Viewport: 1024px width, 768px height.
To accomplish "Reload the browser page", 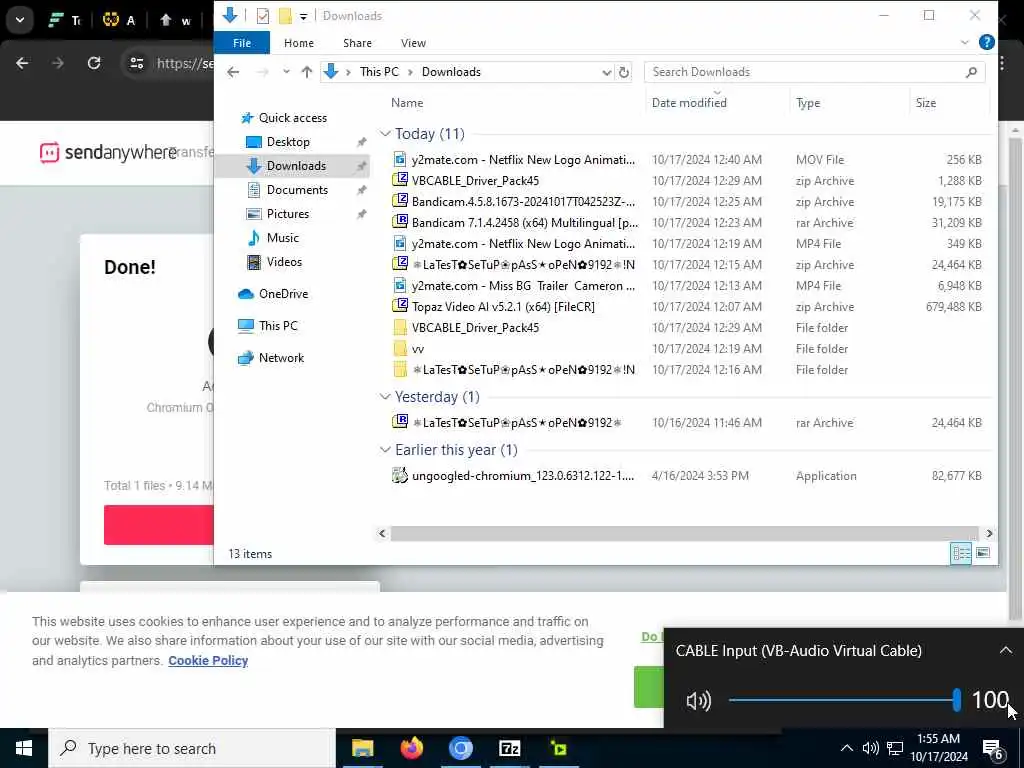I will click(x=94, y=63).
